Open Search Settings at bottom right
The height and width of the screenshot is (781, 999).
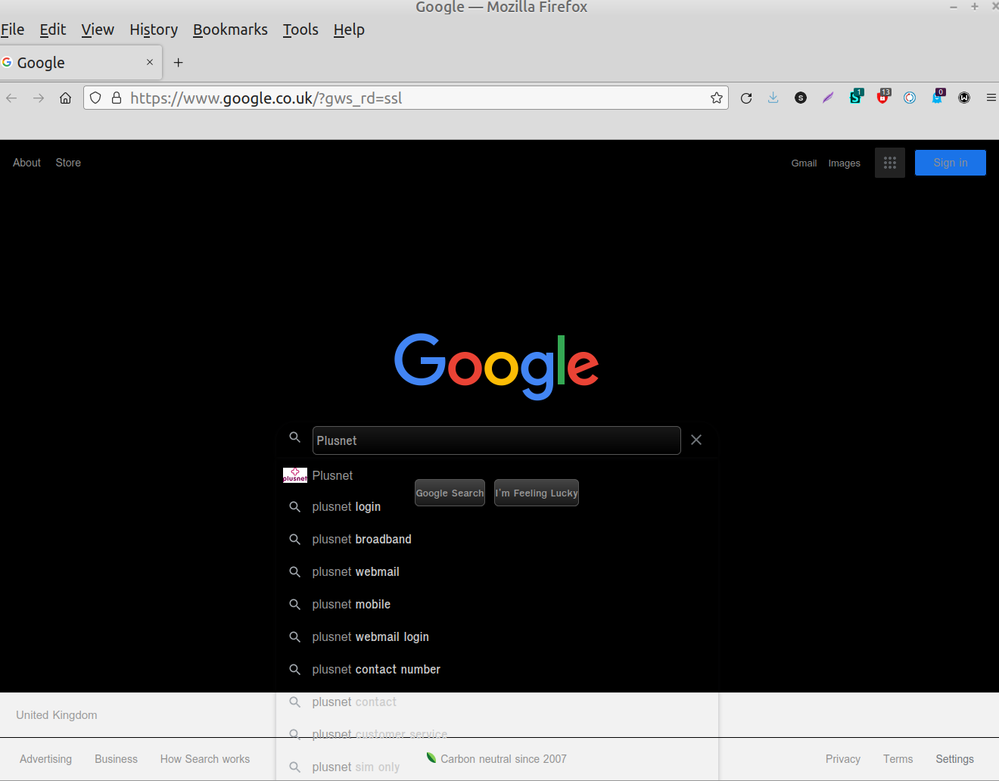point(954,759)
